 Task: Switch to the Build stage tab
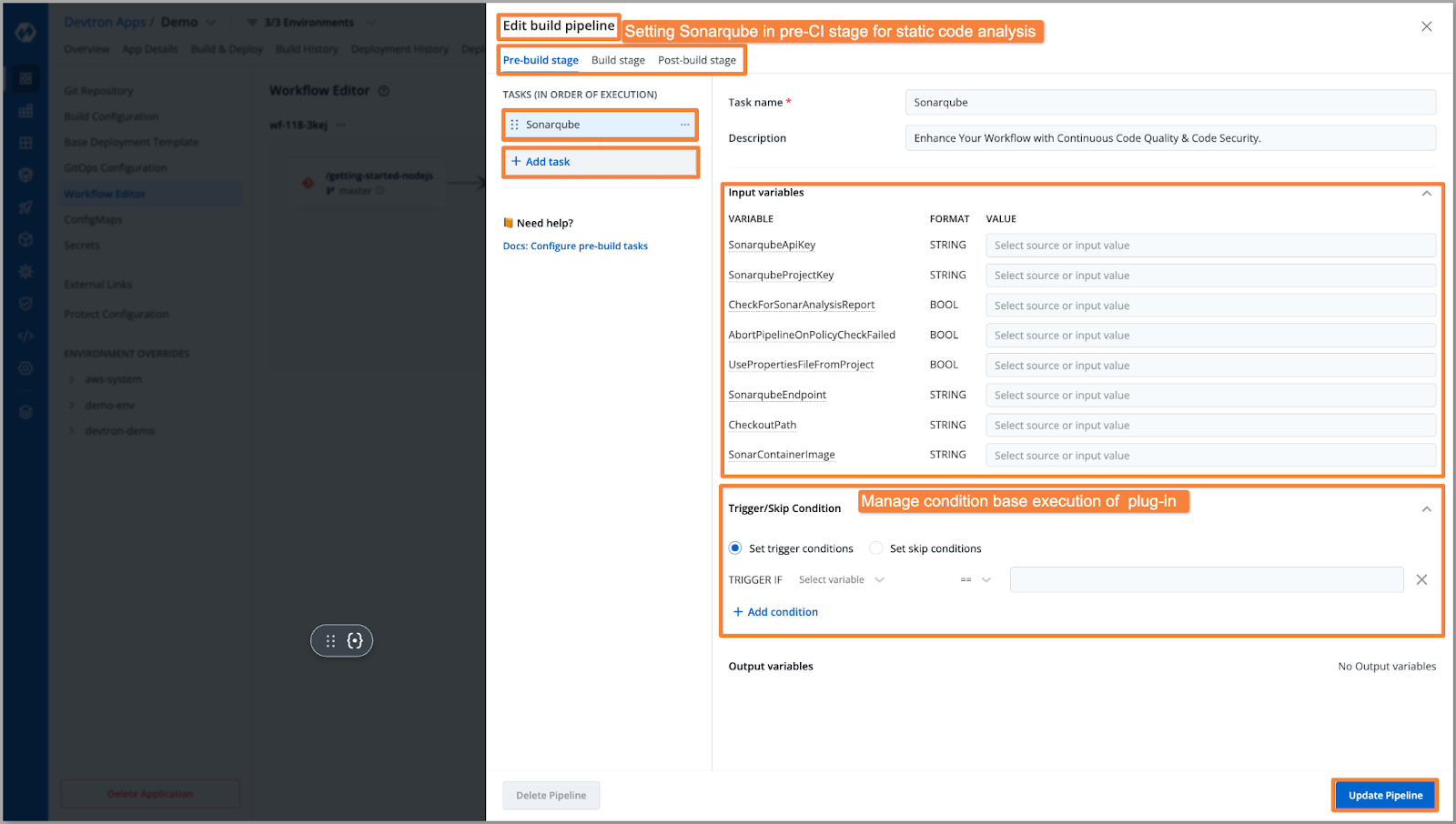[618, 60]
